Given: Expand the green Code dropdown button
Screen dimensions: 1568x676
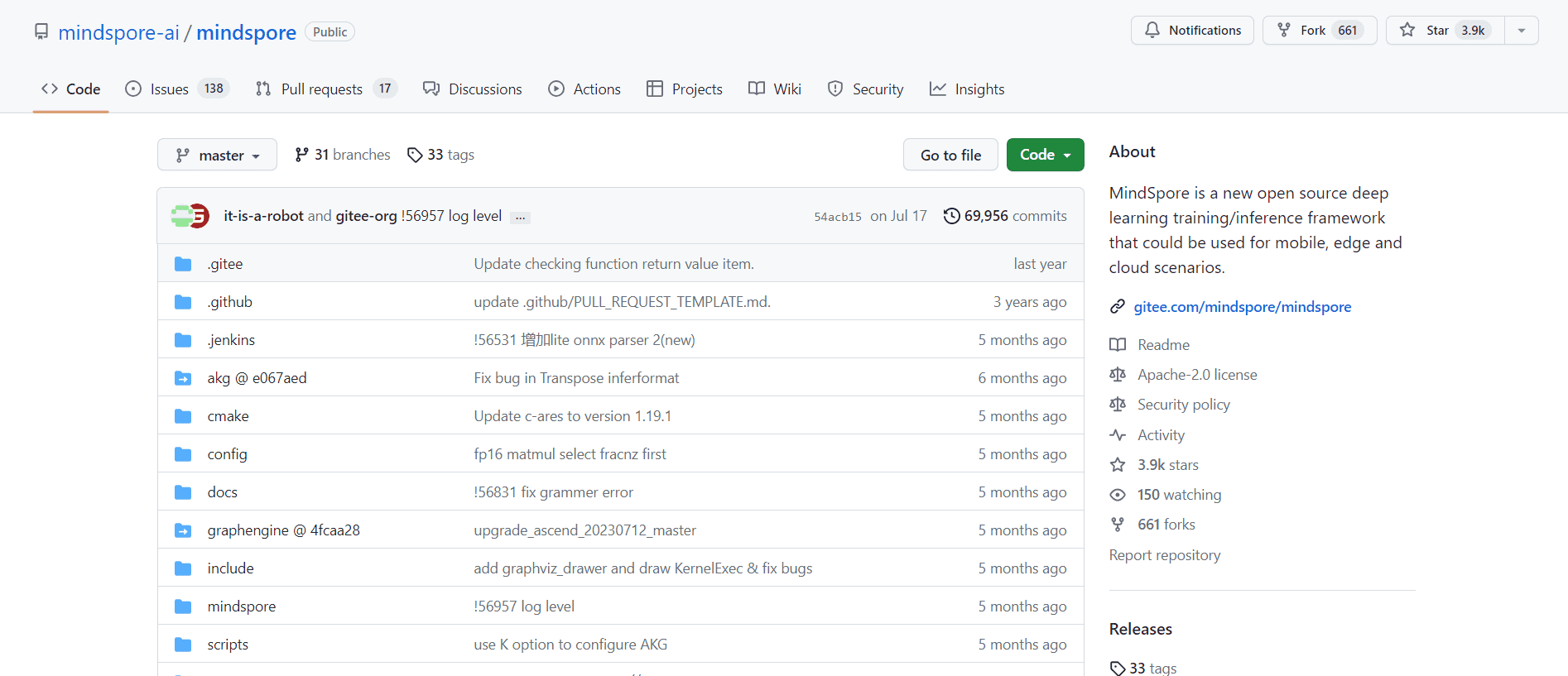Looking at the screenshot, I should pyautogui.click(x=1045, y=155).
